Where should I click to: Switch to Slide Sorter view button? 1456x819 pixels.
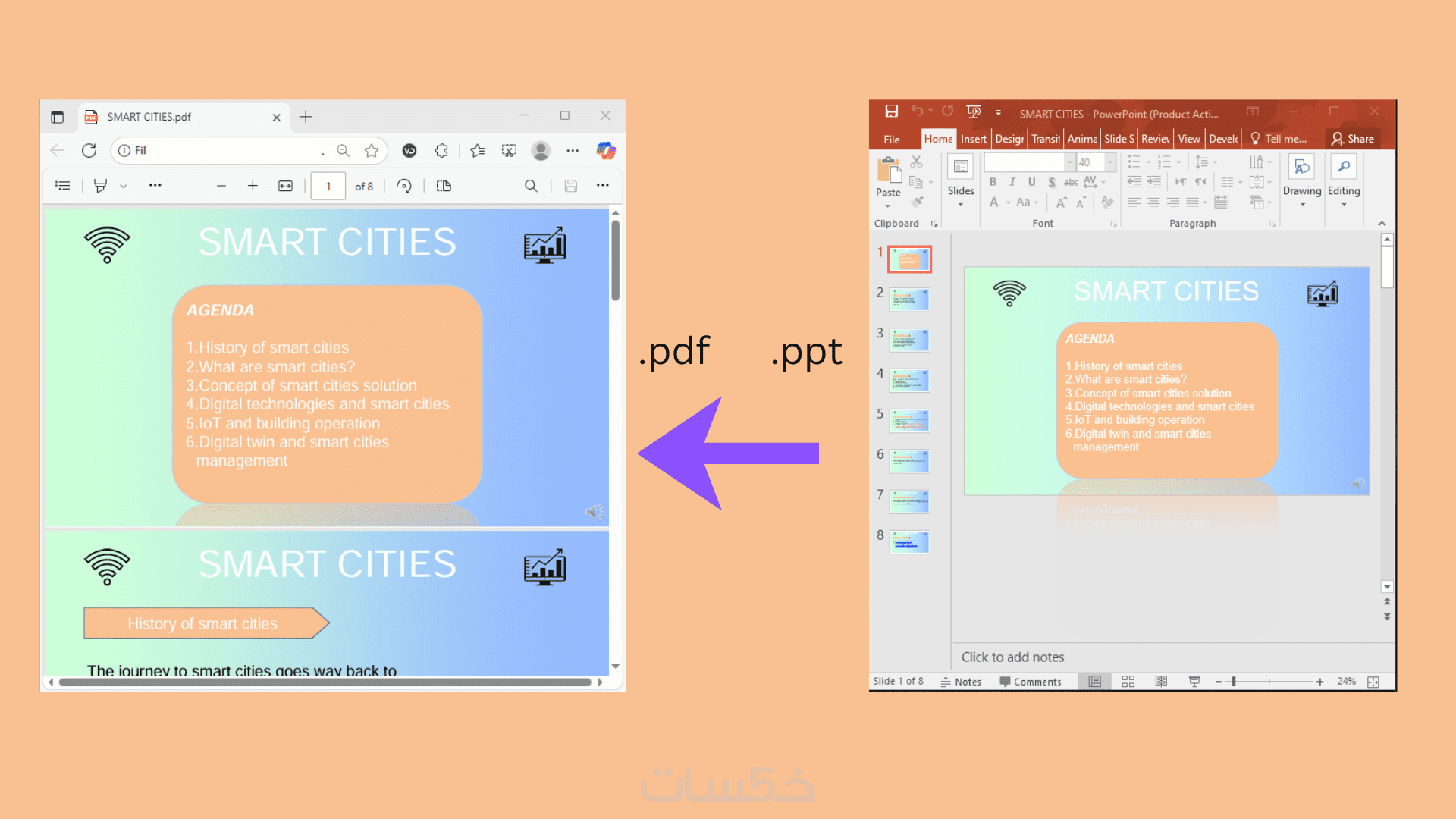[x=1128, y=682]
